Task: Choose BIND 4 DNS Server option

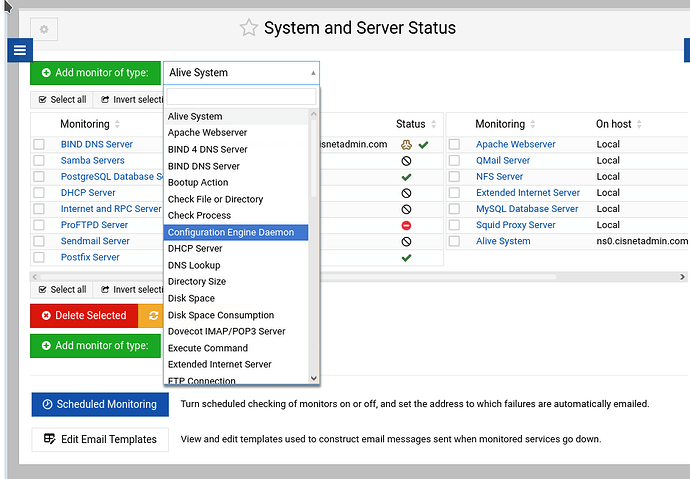Action: (x=236, y=150)
